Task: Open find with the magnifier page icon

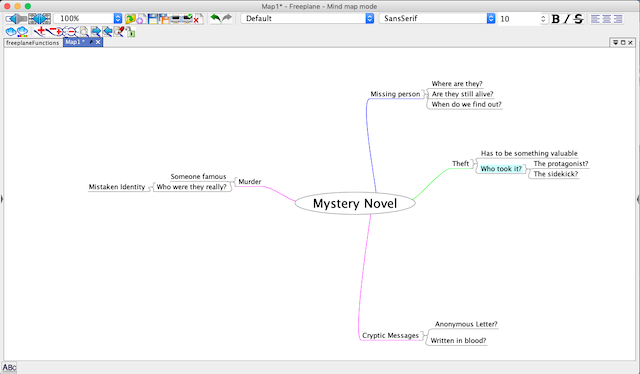Action: (84, 32)
